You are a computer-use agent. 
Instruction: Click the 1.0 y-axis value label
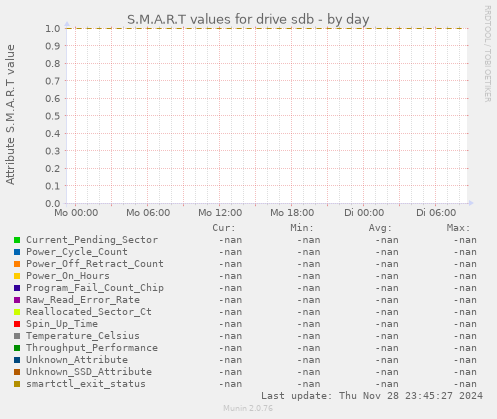[53, 28]
